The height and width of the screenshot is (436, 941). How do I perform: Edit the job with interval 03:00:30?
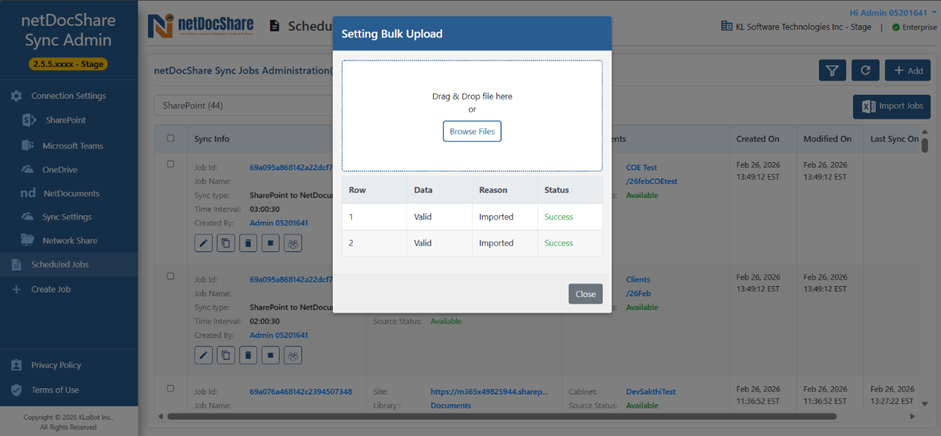click(203, 243)
